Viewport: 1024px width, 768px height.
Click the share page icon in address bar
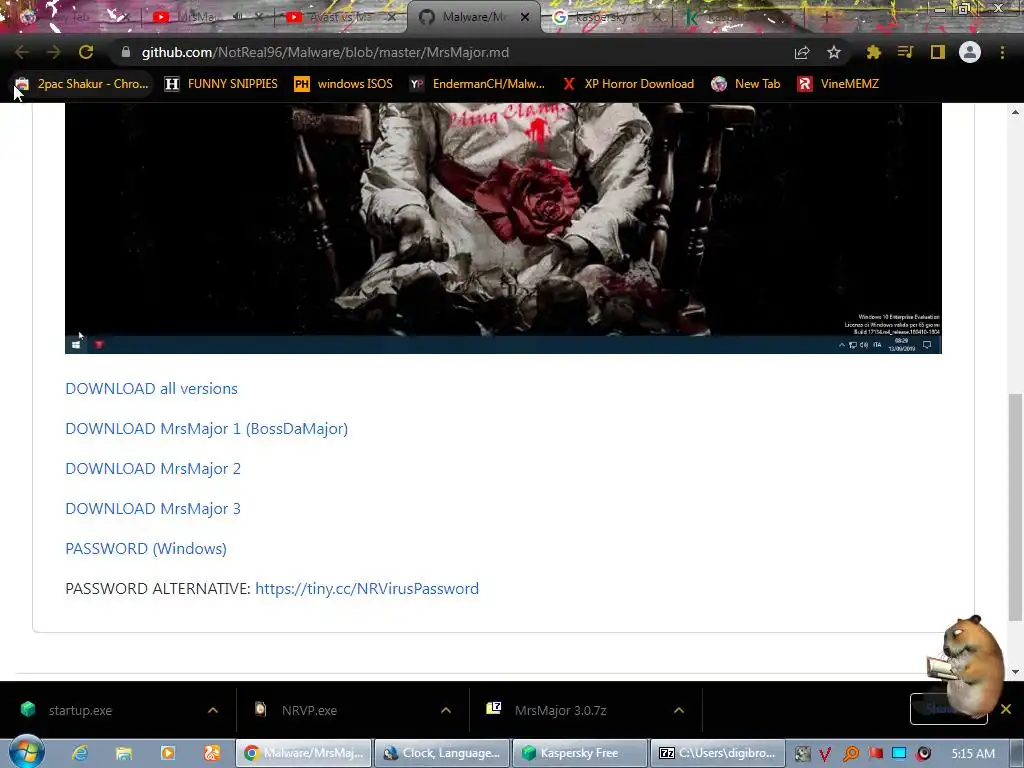(x=802, y=53)
